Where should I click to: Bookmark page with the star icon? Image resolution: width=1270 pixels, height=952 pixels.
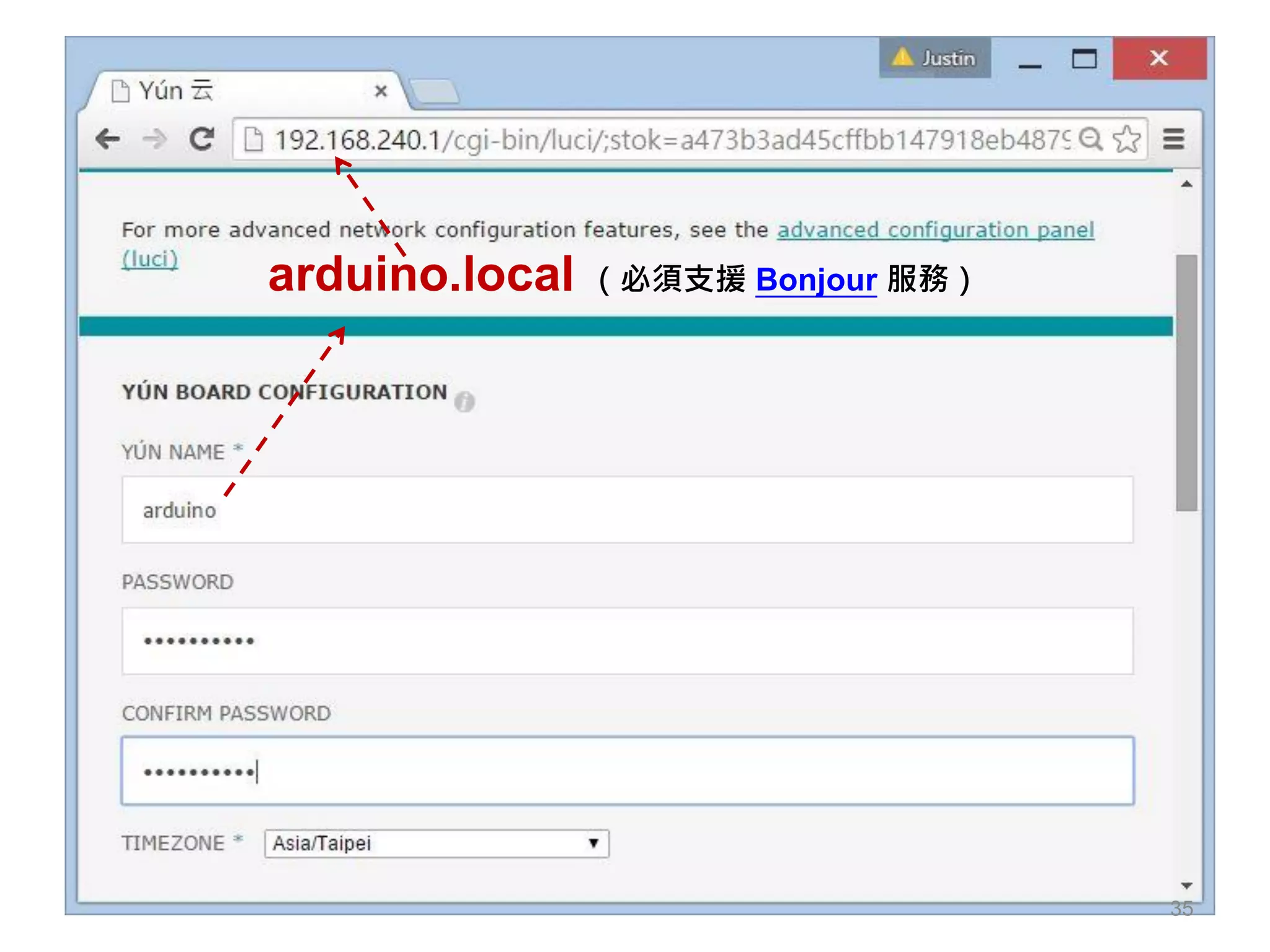pyautogui.click(x=1126, y=139)
